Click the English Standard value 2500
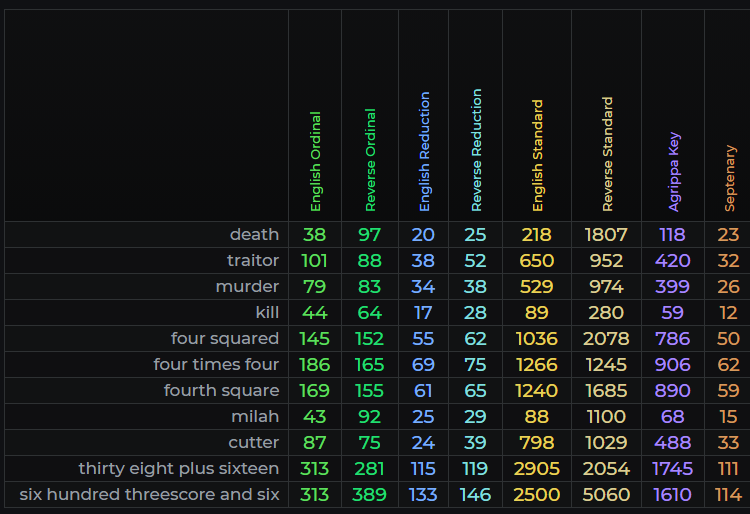Viewport: 750px width, 514px height. coord(536,494)
